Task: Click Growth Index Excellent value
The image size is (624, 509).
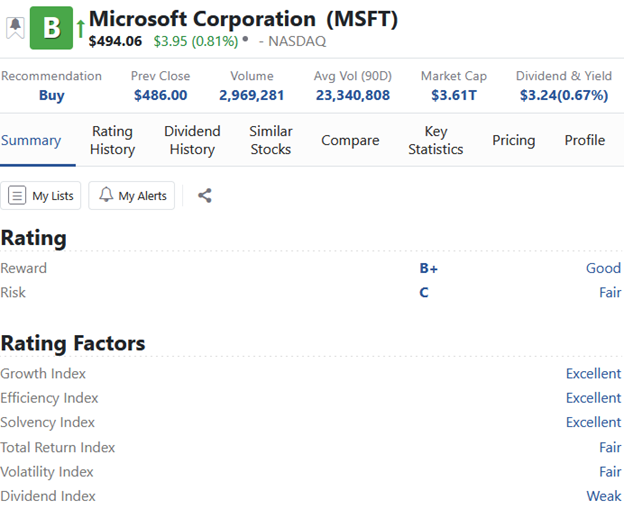Action: pos(593,374)
